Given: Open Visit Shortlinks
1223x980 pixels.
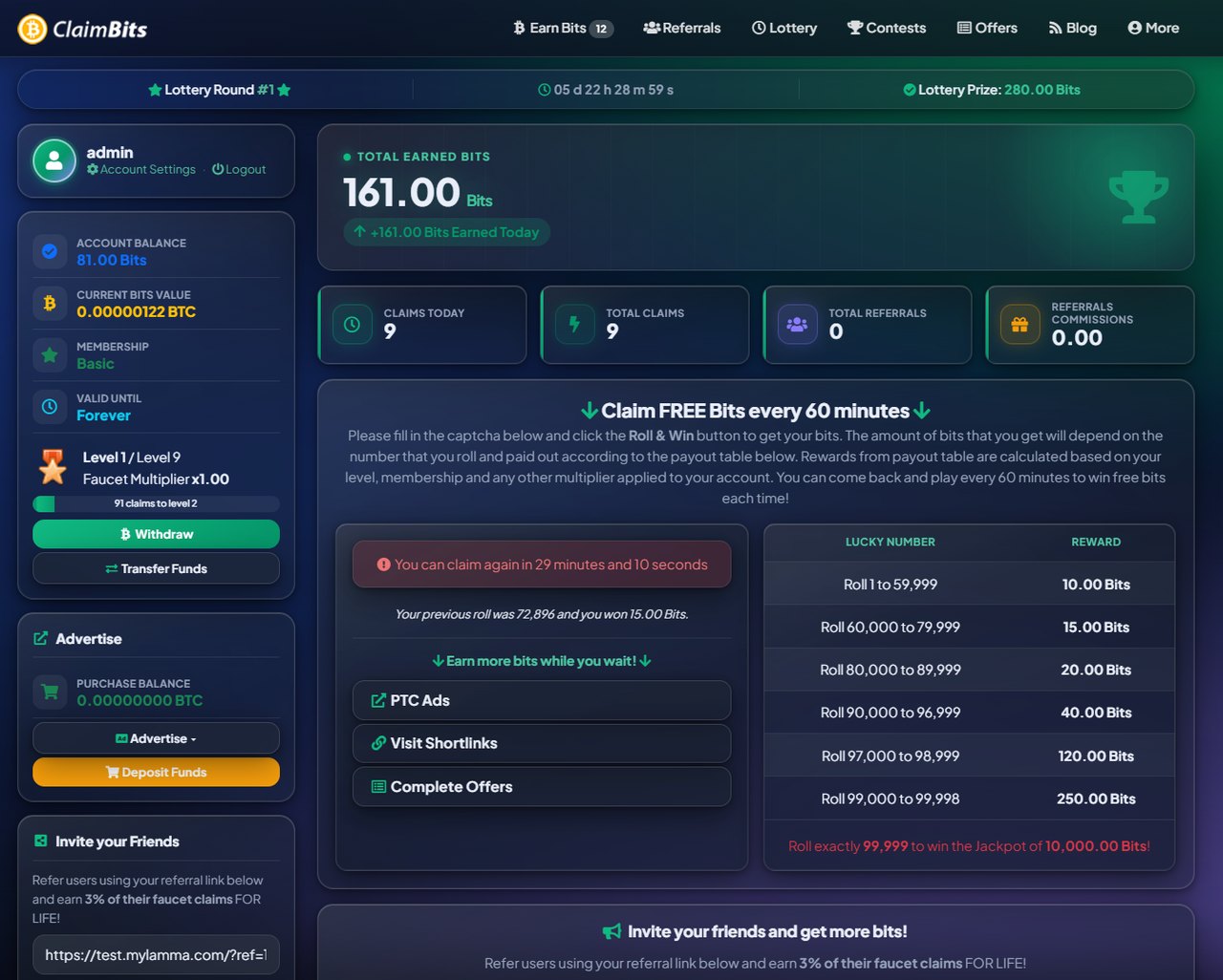Looking at the screenshot, I should pyautogui.click(x=542, y=743).
